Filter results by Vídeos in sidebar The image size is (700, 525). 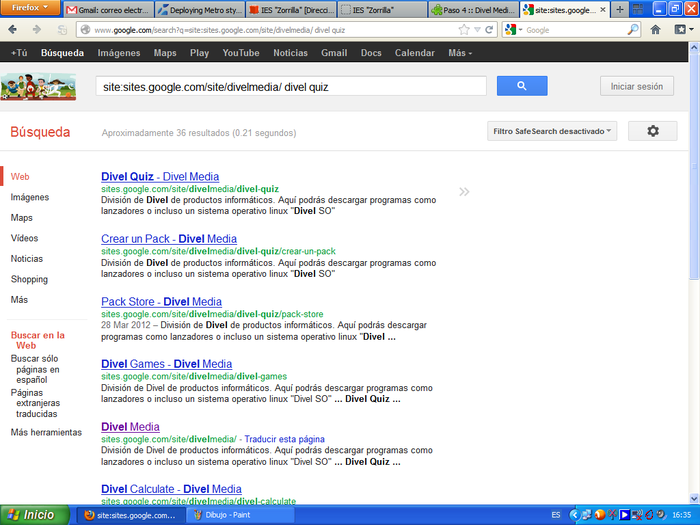[x=24, y=238]
